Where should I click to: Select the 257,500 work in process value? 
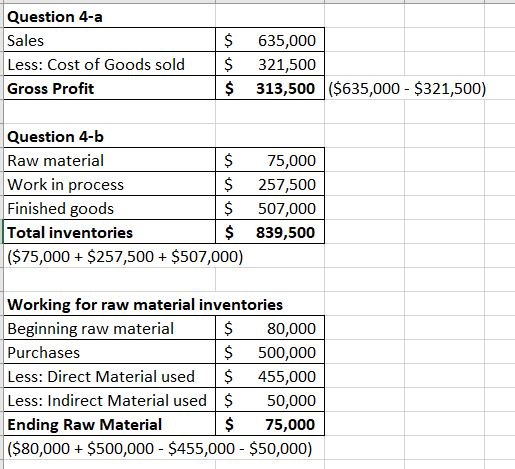pyautogui.click(x=270, y=184)
